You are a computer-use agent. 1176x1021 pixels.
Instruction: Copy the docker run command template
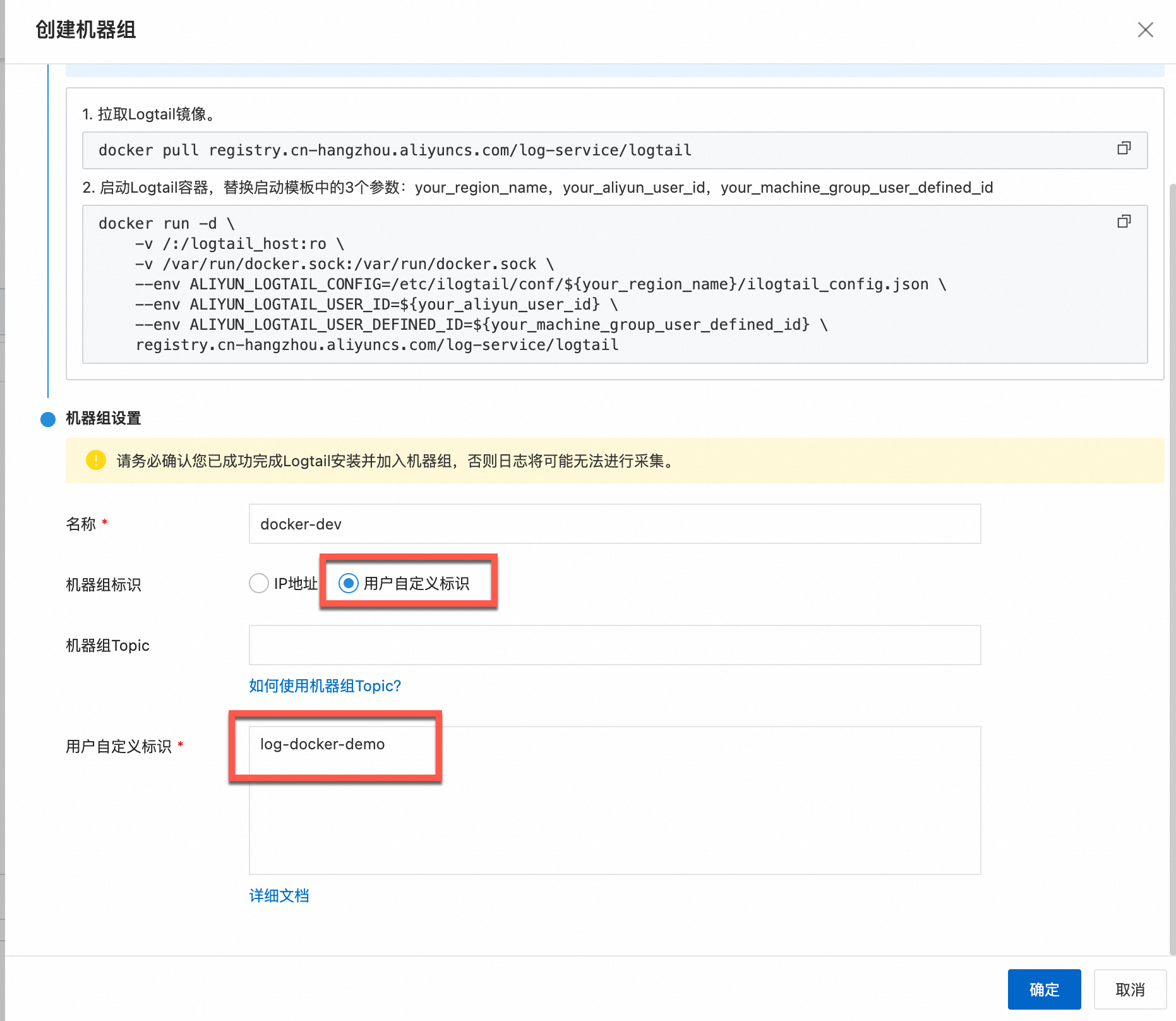click(x=1124, y=222)
